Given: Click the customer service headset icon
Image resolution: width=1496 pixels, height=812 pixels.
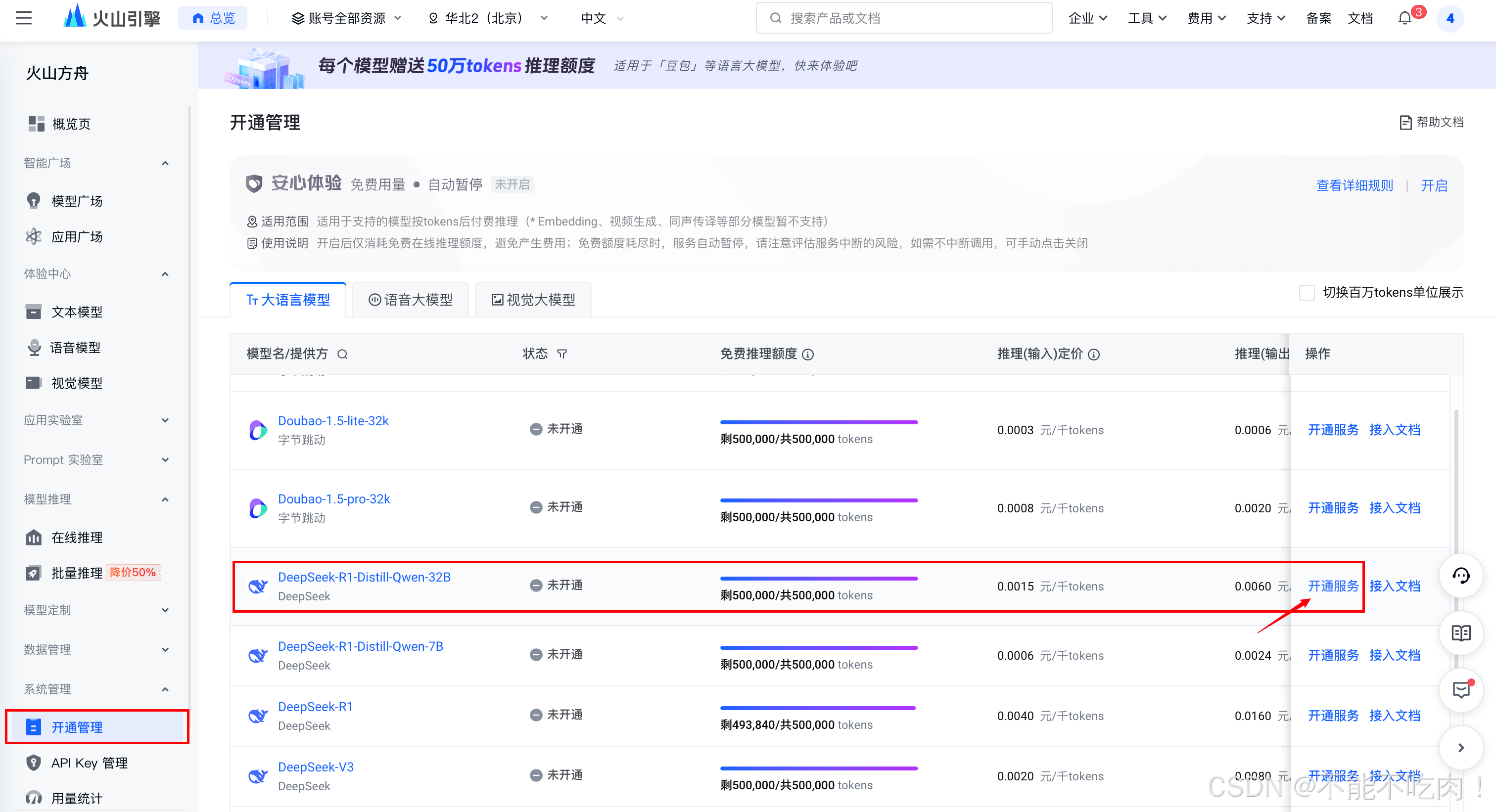Looking at the screenshot, I should pos(1460,575).
